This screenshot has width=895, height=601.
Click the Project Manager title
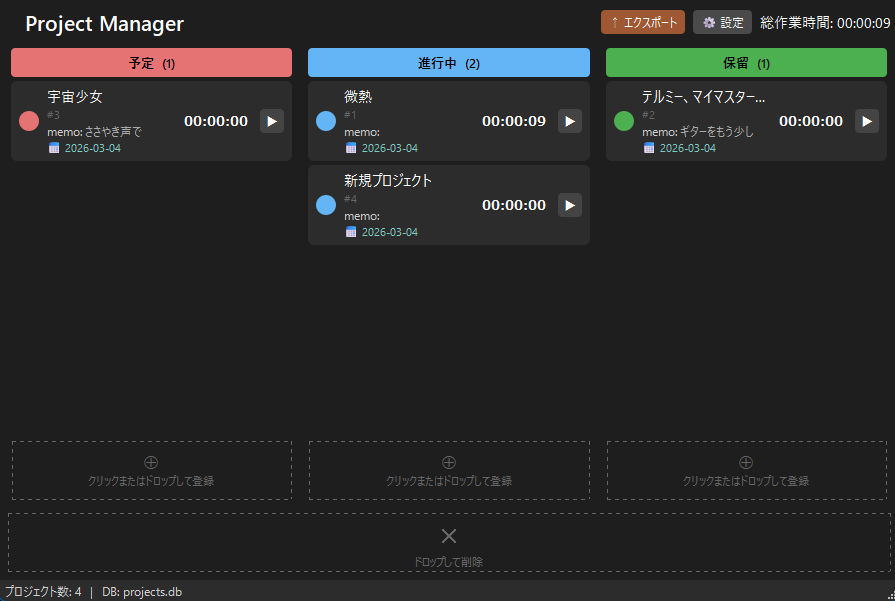tap(104, 24)
